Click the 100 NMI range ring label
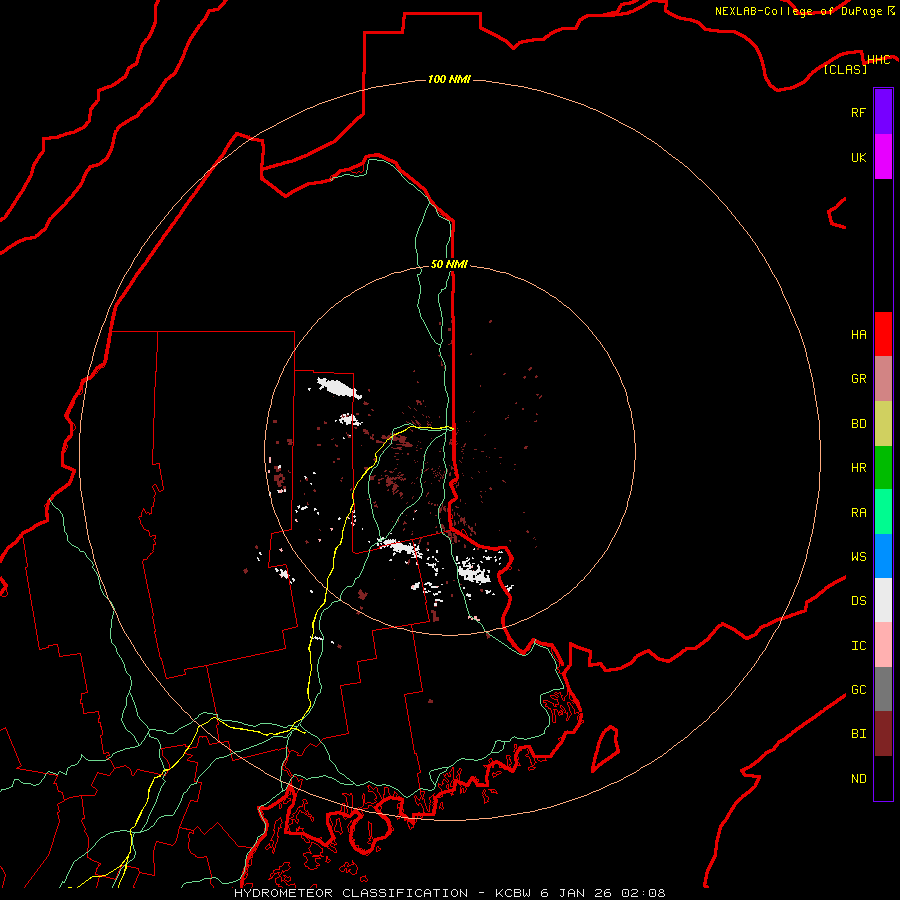This screenshot has width=900, height=900. pos(449,79)
